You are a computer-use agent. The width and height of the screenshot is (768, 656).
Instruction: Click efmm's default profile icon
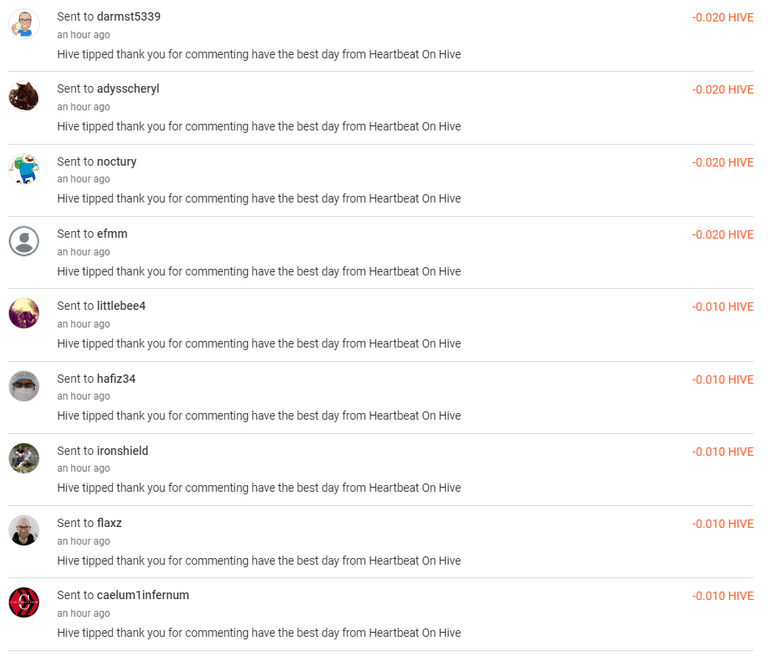click(x=24, y=241)
